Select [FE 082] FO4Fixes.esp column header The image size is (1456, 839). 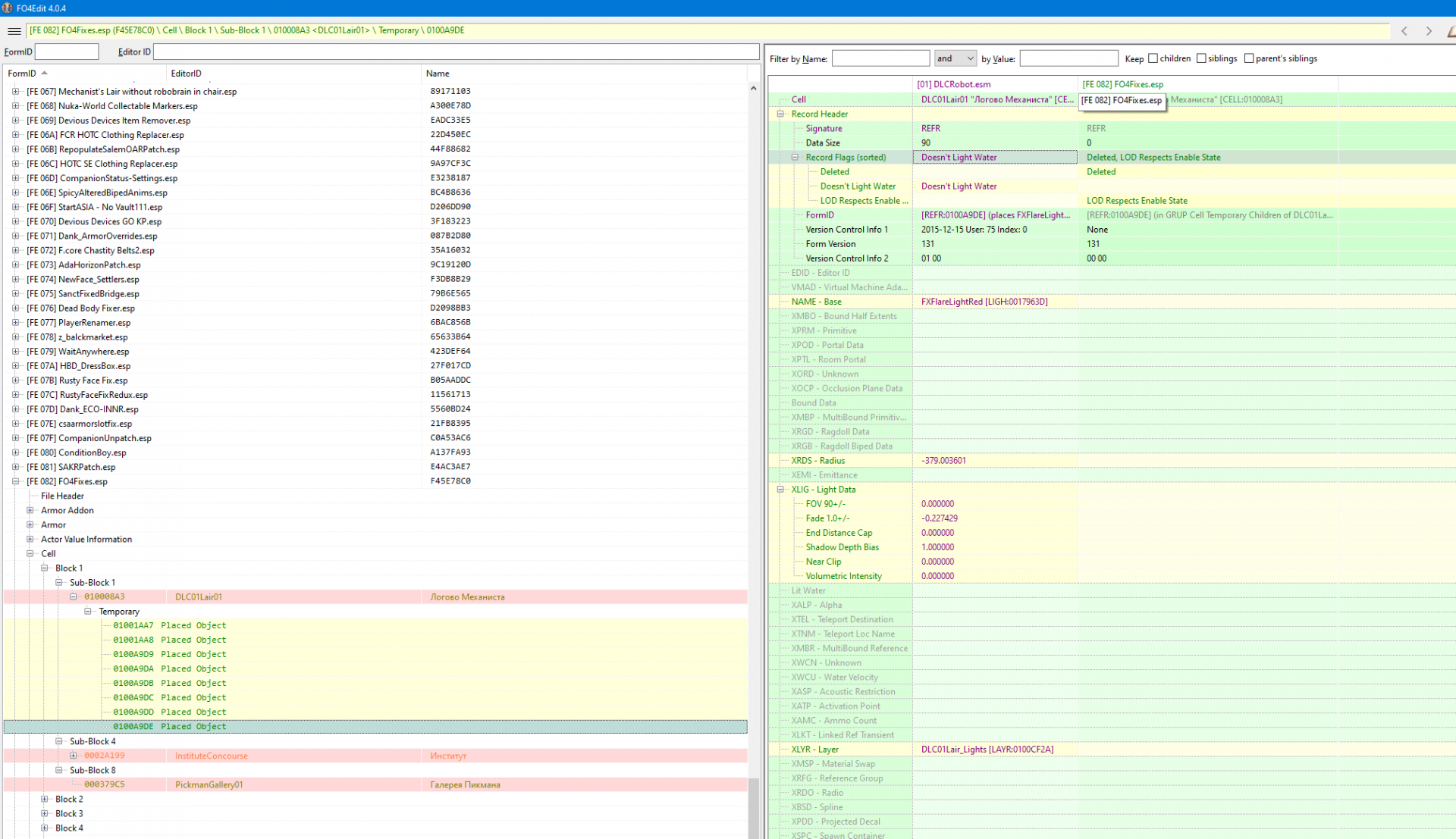[x=1122, y=84]
